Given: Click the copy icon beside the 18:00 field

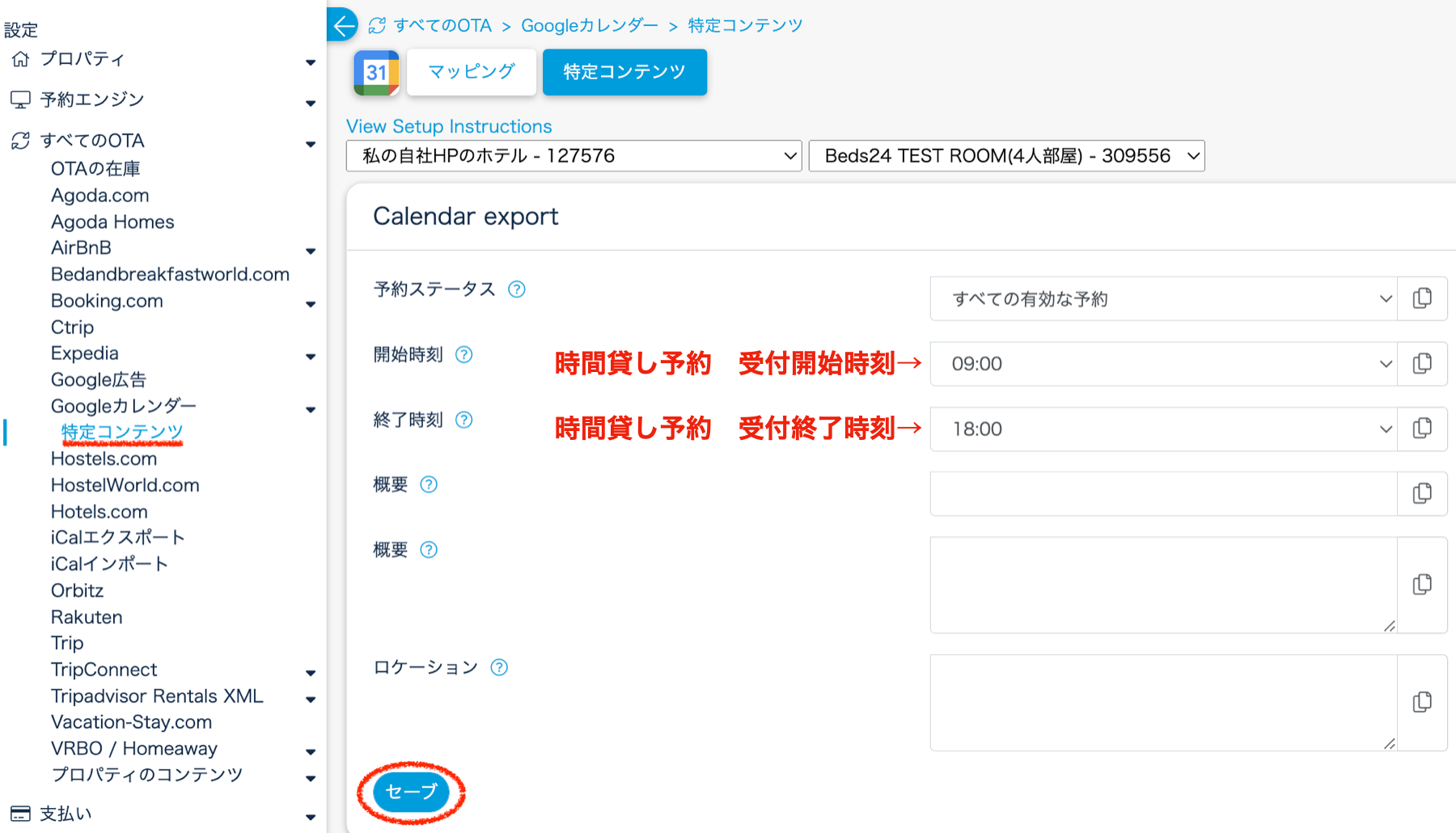Looking at the screenshot, I should point(1421,429).
